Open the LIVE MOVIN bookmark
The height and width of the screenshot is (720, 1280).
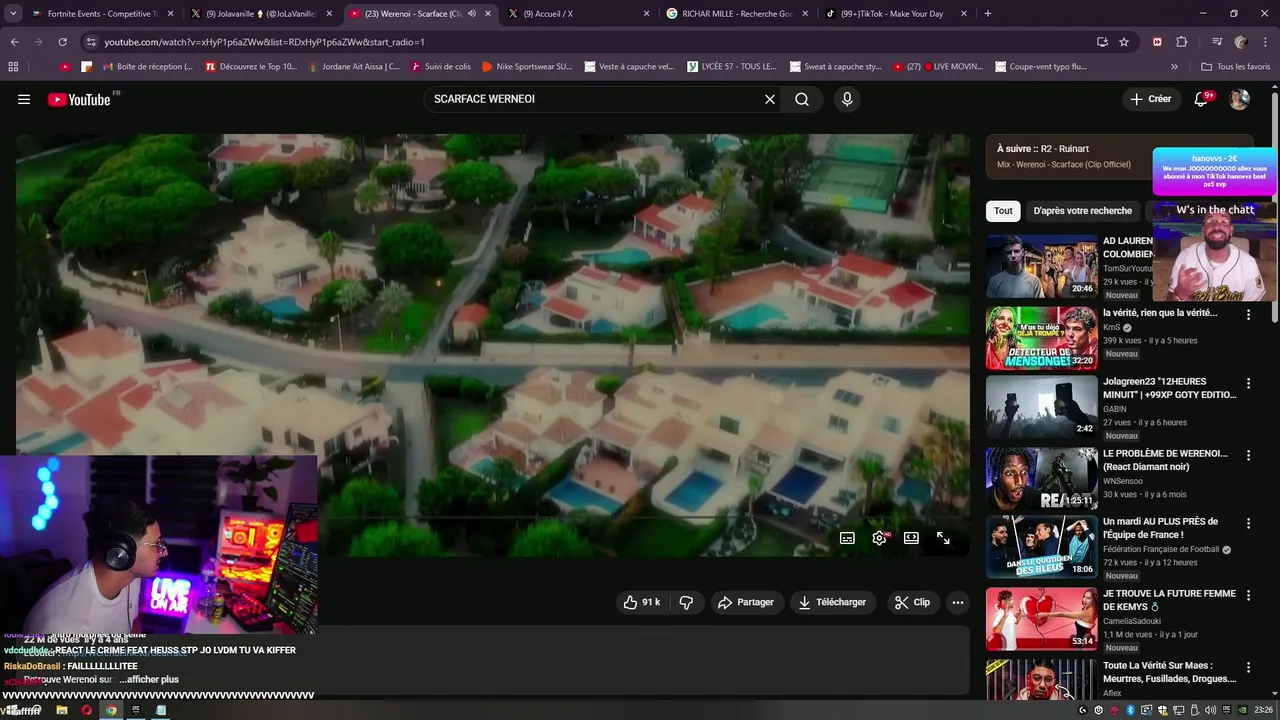[937, 67]
